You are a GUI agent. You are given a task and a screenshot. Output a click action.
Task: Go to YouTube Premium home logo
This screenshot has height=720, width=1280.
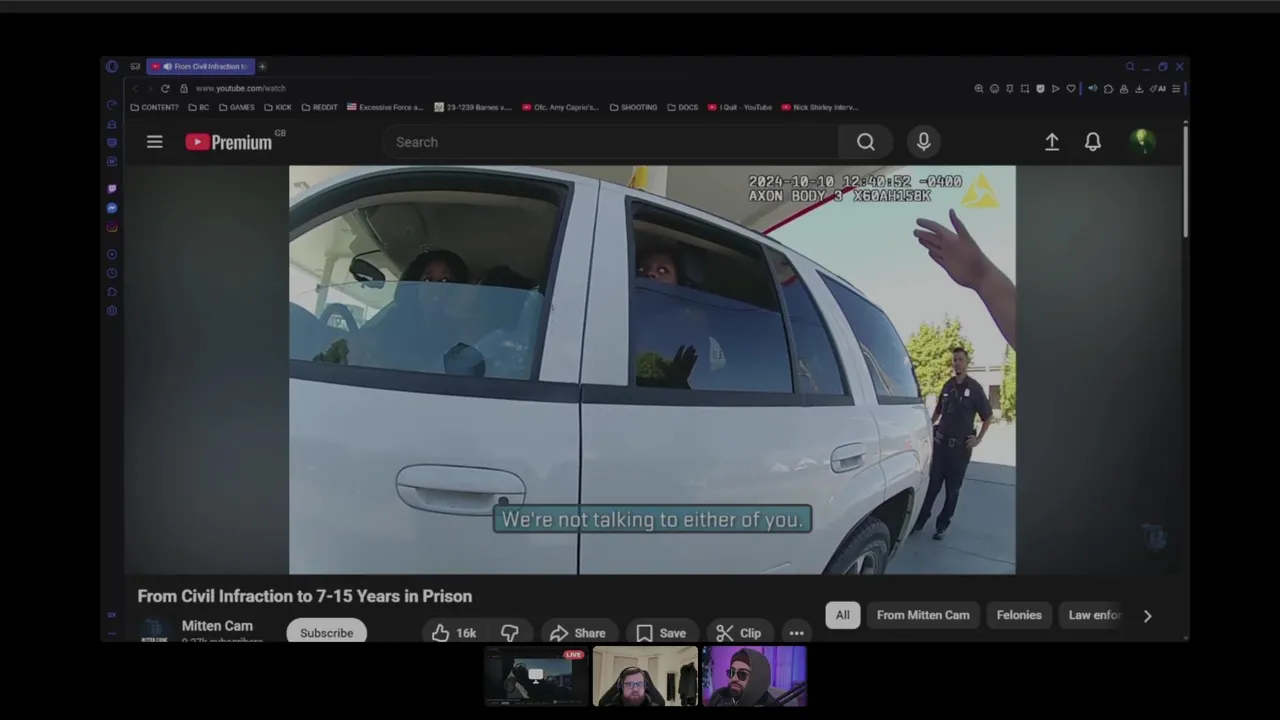pyautogui.click(x=229, y=142)
